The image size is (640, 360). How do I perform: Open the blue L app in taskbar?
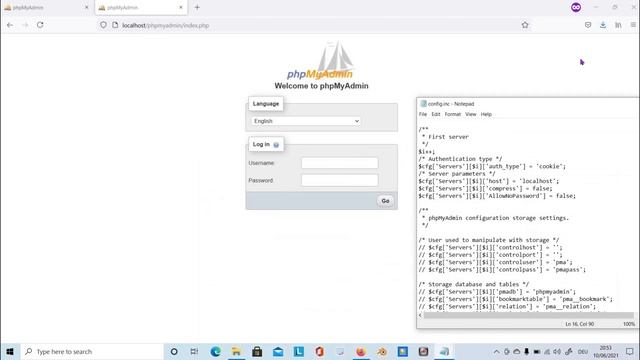pyautogui.click(x=299, y=351)
